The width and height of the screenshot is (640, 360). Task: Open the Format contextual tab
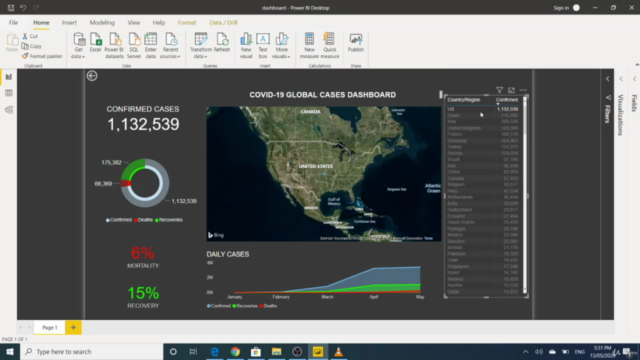click(x=187, y=22)
